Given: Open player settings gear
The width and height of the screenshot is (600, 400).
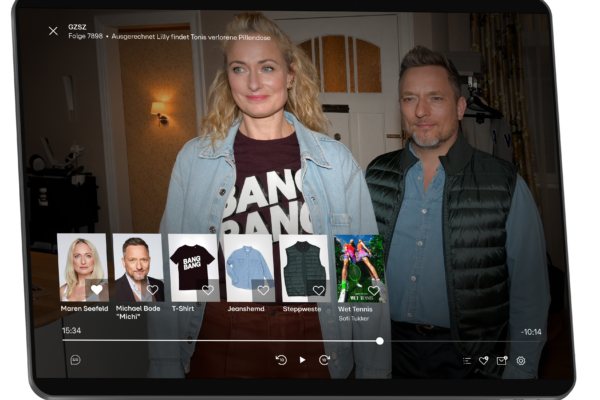Looking at the screenshot, I should 521,360.
